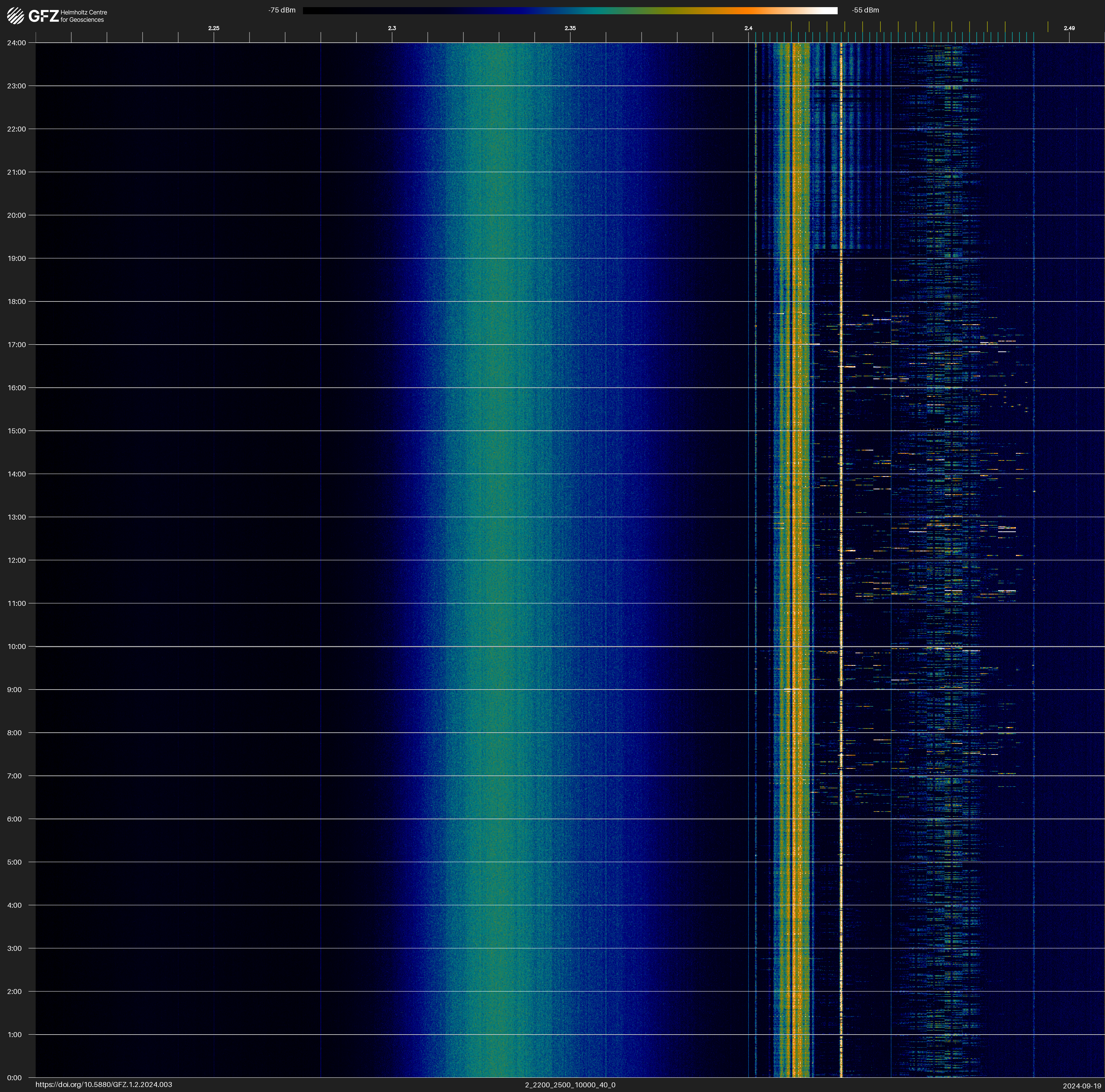Click the 0:00 time axis label
The height and width of the screenshot is (1092, 1105).
click(14, 1078)
